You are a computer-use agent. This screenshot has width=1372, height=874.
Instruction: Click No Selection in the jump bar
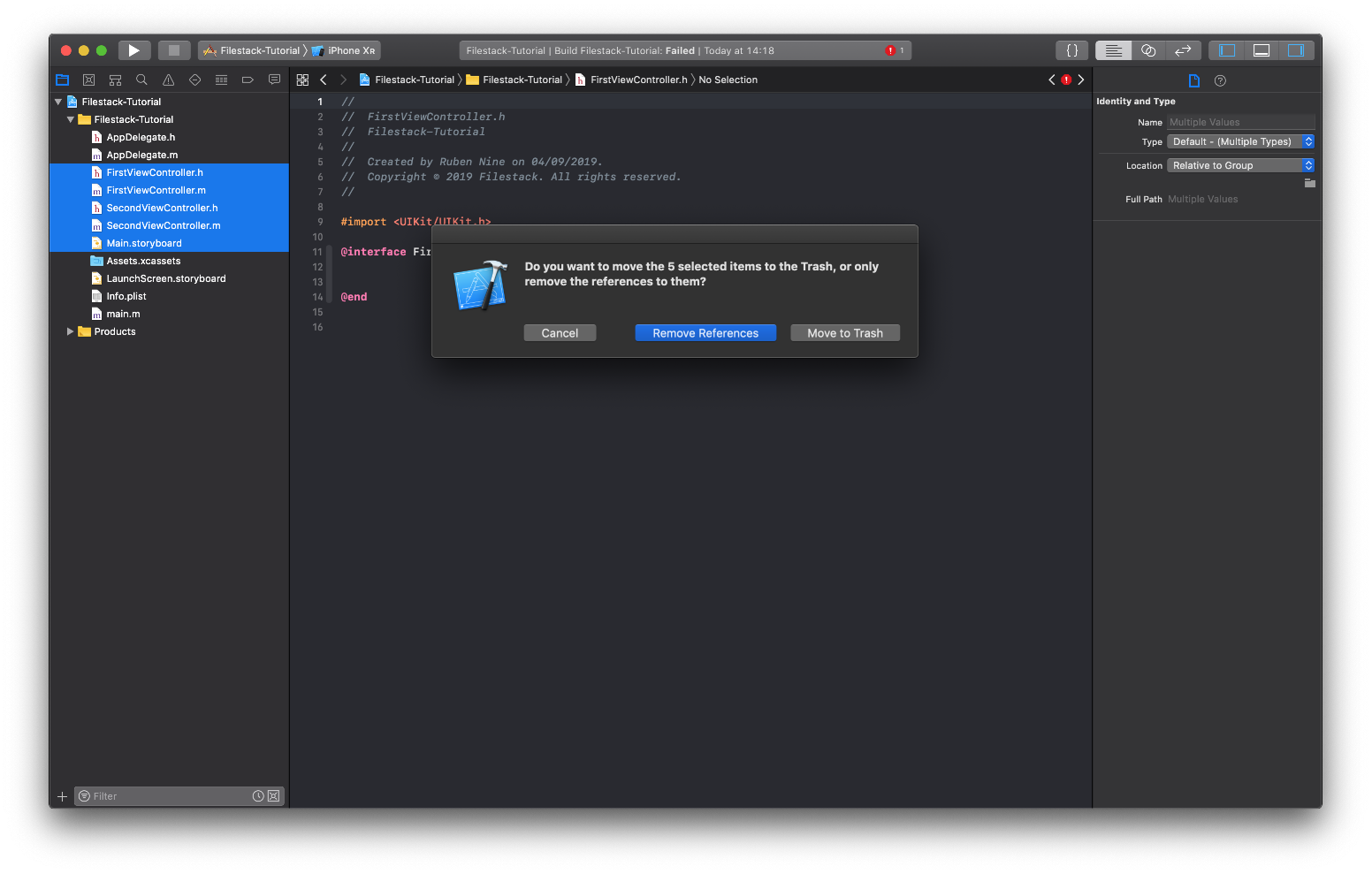tap(728, 80)
